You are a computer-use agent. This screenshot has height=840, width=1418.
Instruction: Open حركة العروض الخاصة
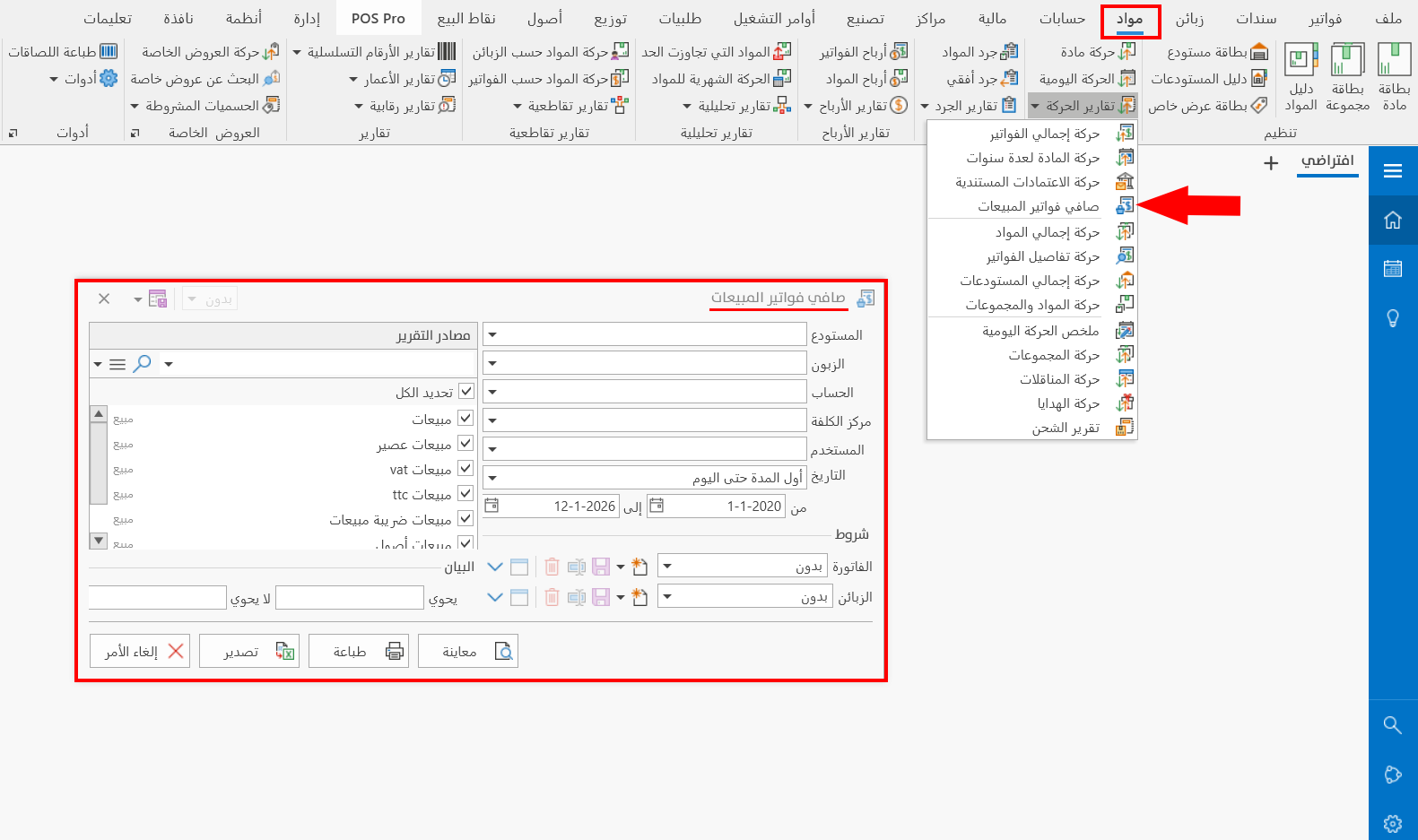point(210,52)
